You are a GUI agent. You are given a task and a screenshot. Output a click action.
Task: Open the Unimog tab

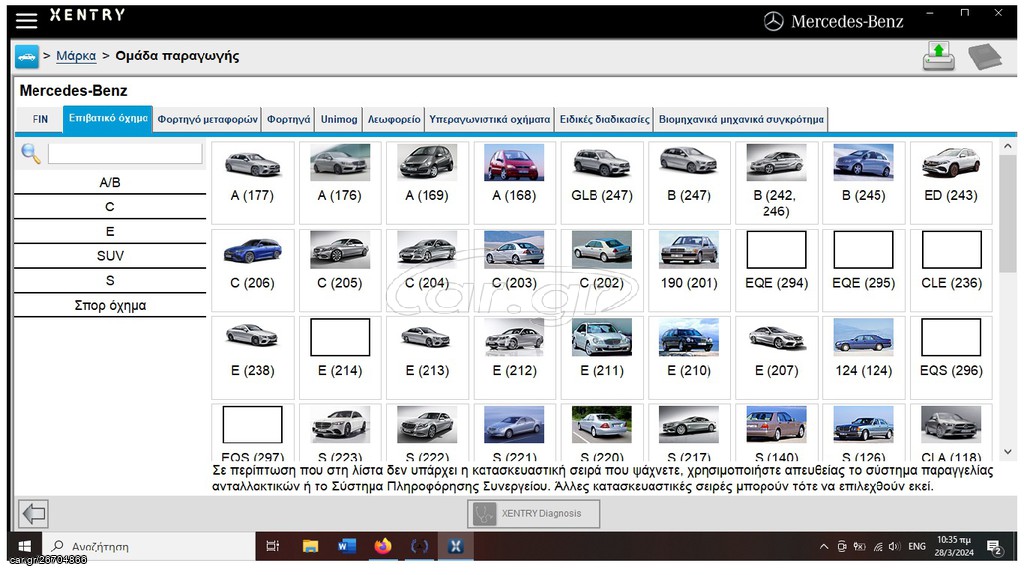pyautogui.click(x=339, y=120)
